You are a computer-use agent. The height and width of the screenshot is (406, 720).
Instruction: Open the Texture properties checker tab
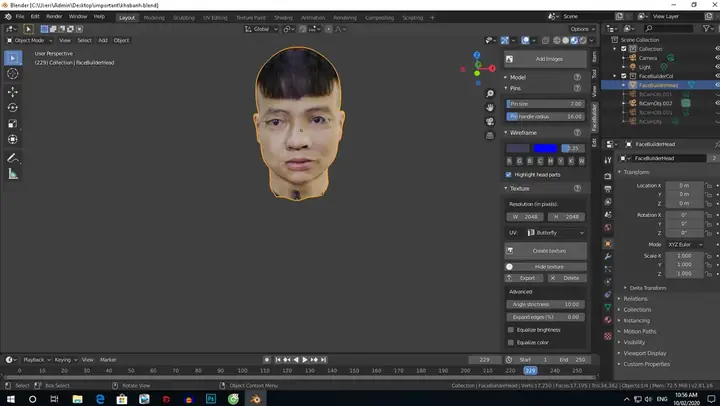608,336
